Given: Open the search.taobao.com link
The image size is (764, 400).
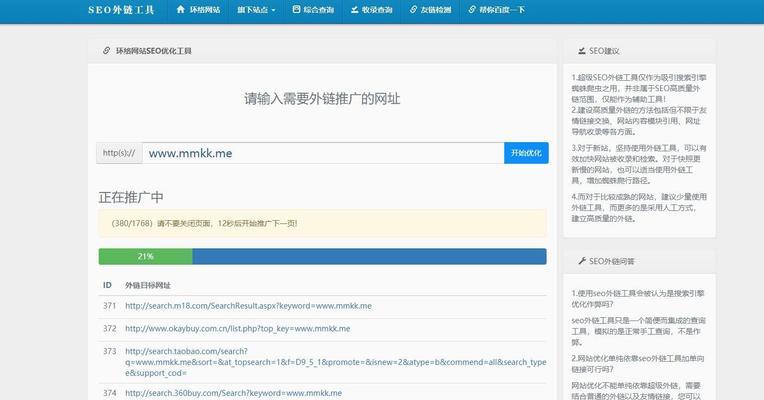Looking at the screenshot, I should [336, 362].
